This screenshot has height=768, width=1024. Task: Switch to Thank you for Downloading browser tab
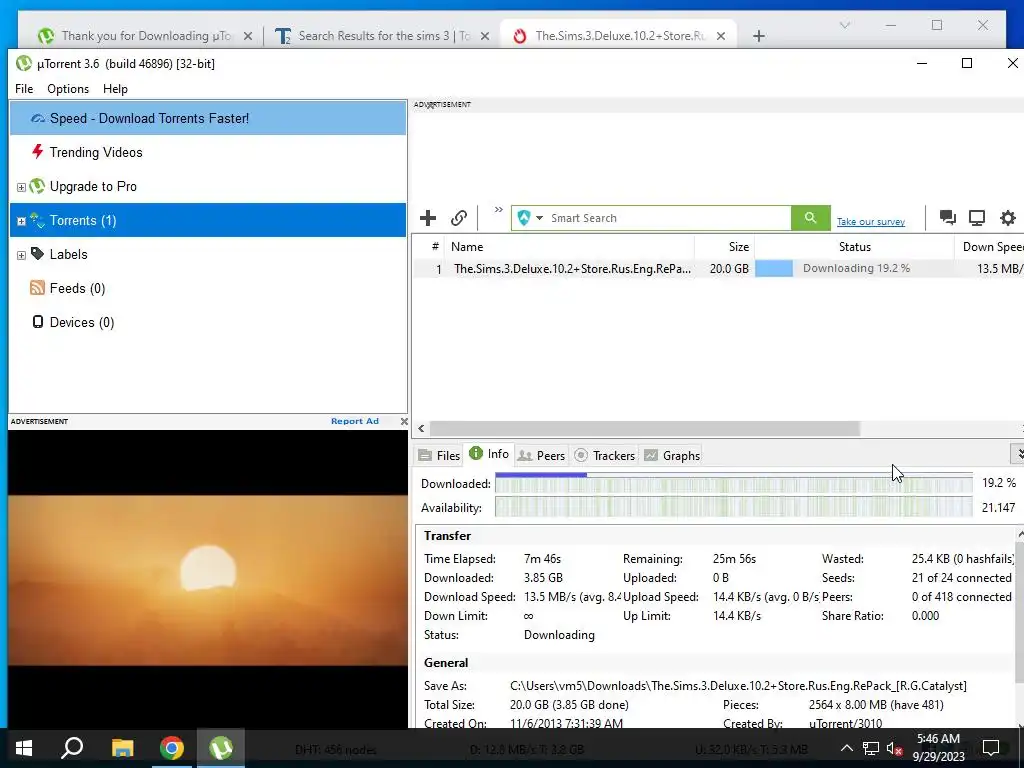146,36
